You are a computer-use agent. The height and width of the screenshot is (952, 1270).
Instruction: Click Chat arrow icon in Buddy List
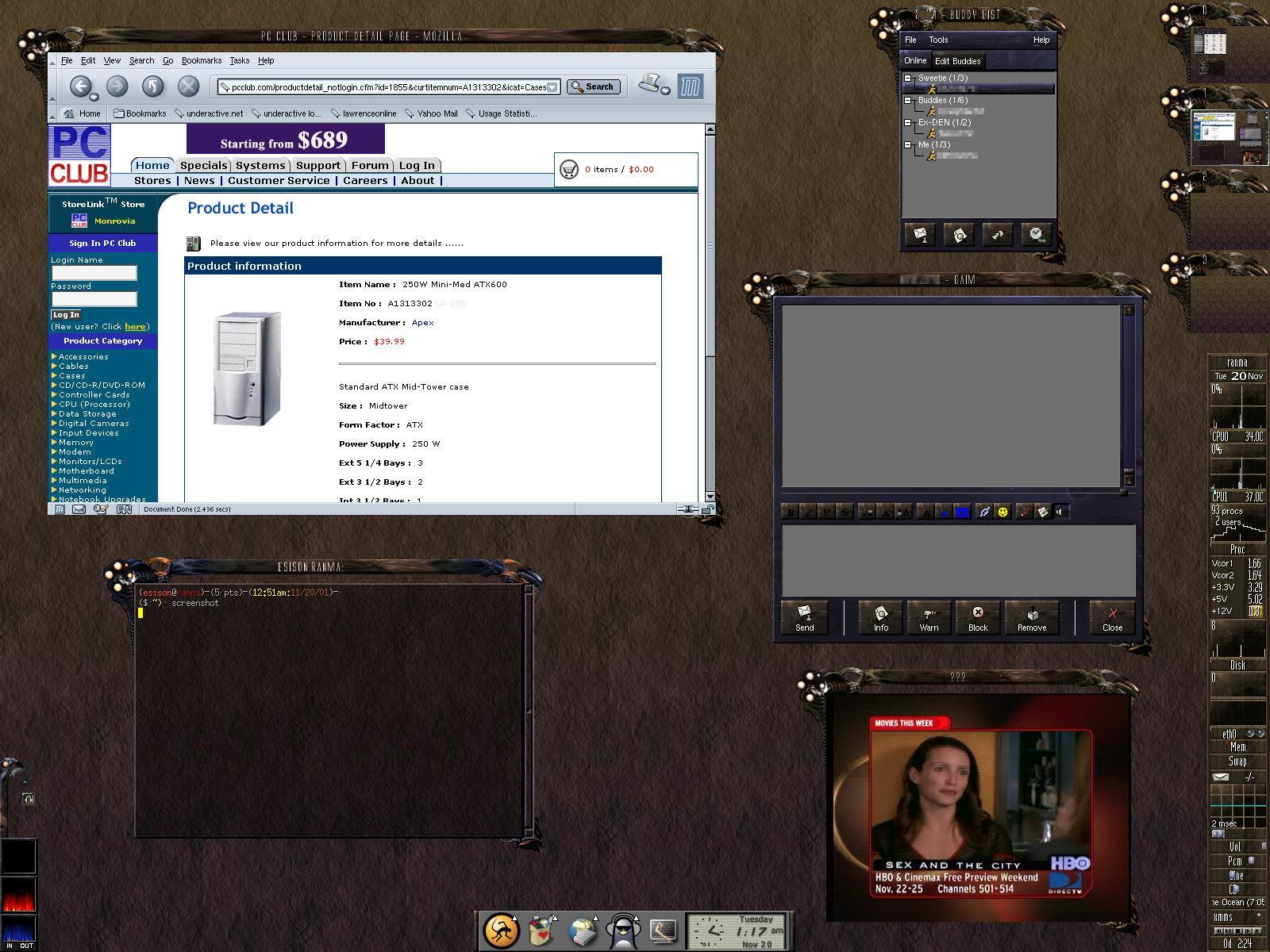coord(998,235)
